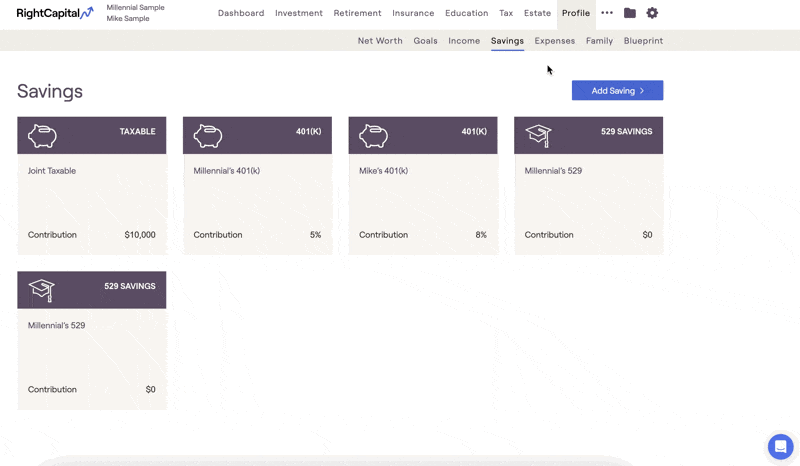Click Mike's 401(k) piggy bank icon

tap(373, 136)
